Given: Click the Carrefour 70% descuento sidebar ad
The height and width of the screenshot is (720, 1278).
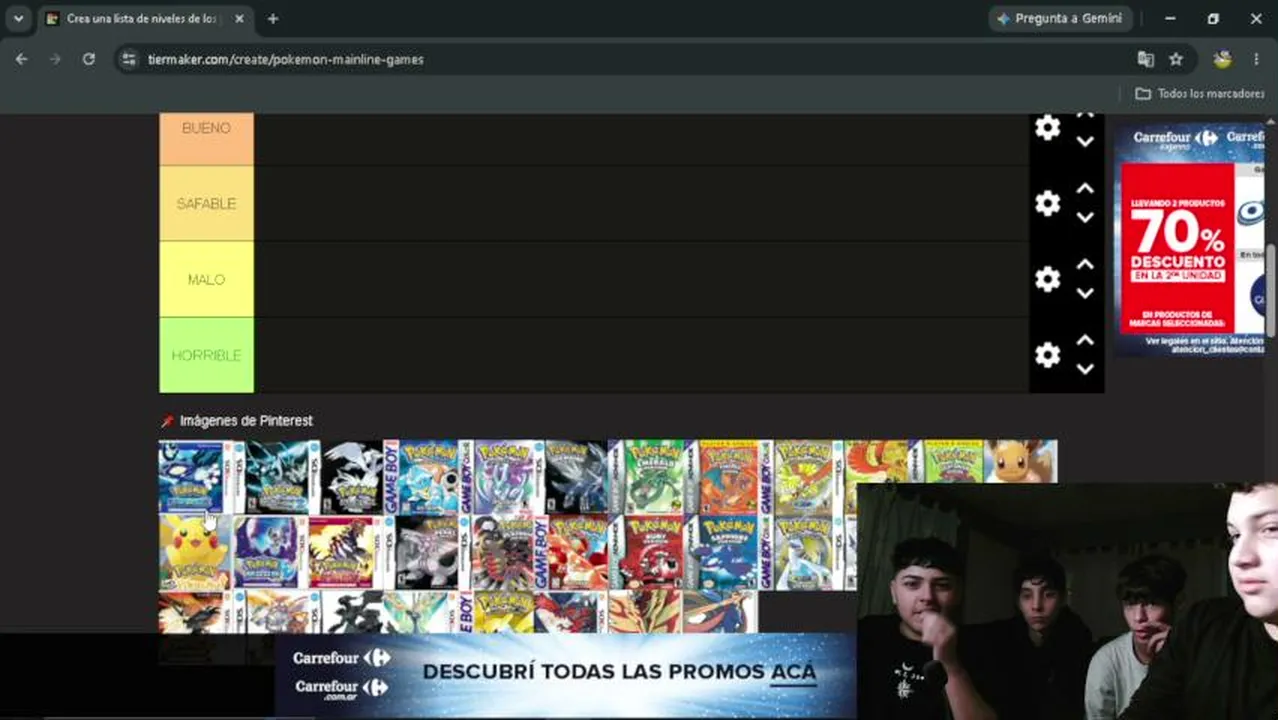Looking at the screenshot, I should (x=1189, y=241).
